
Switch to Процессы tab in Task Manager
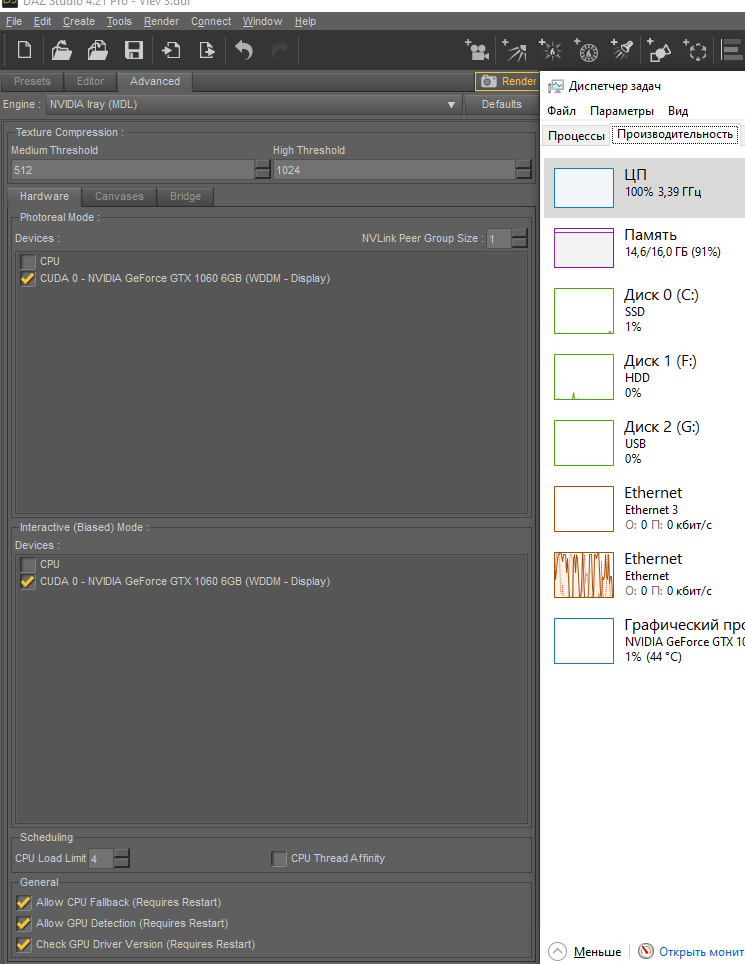tap(576, 136)
